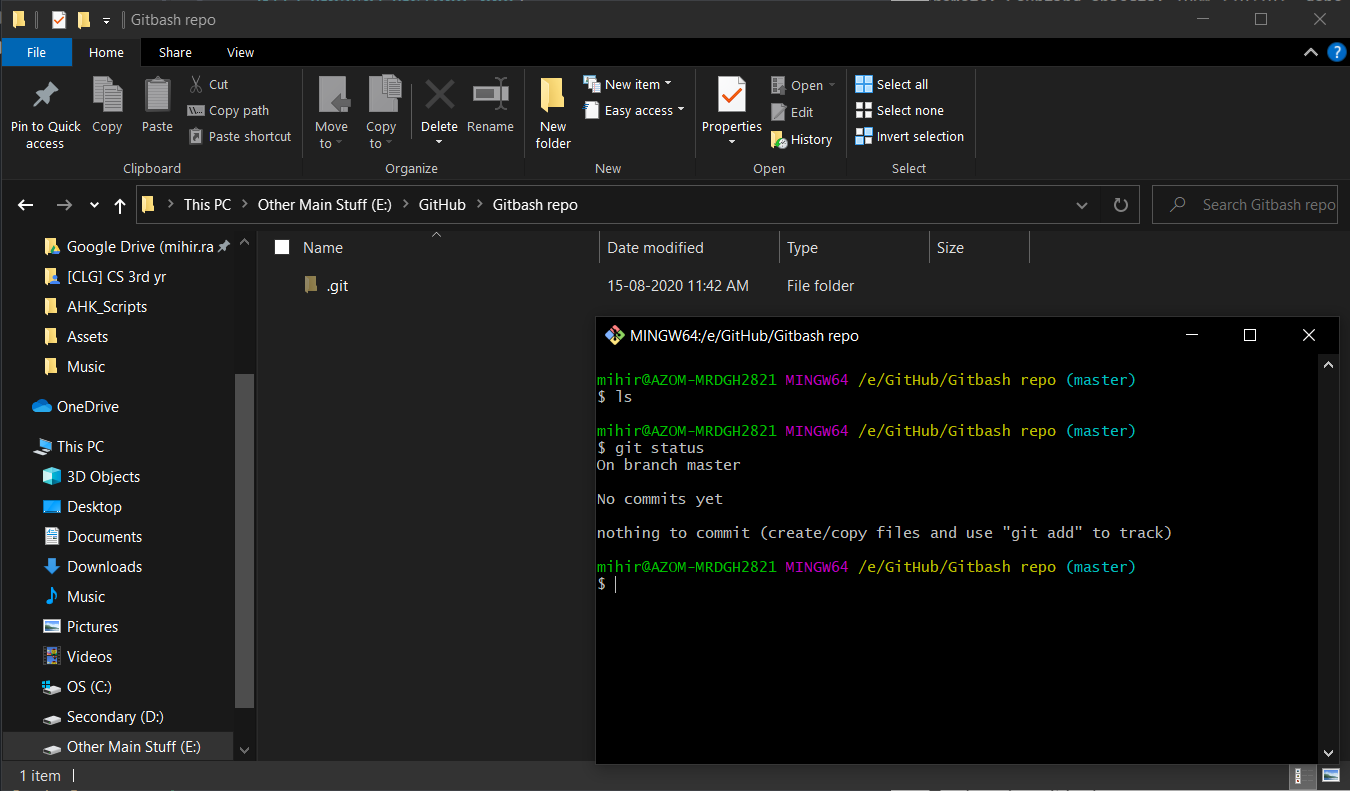This screenshot has width=1350, height=791.
Task: Sort by the Name column header
Action: click(323, 248)
